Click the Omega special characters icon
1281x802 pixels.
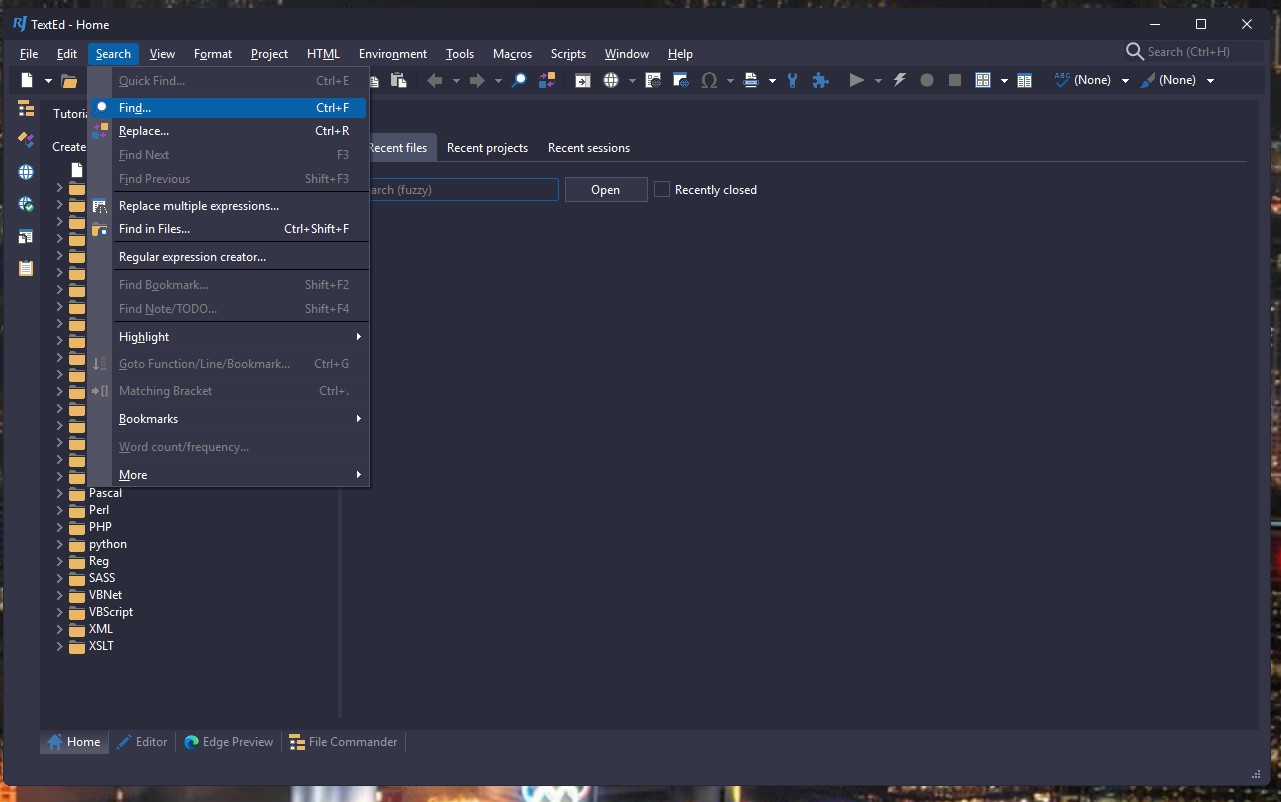tap(709, 81)
